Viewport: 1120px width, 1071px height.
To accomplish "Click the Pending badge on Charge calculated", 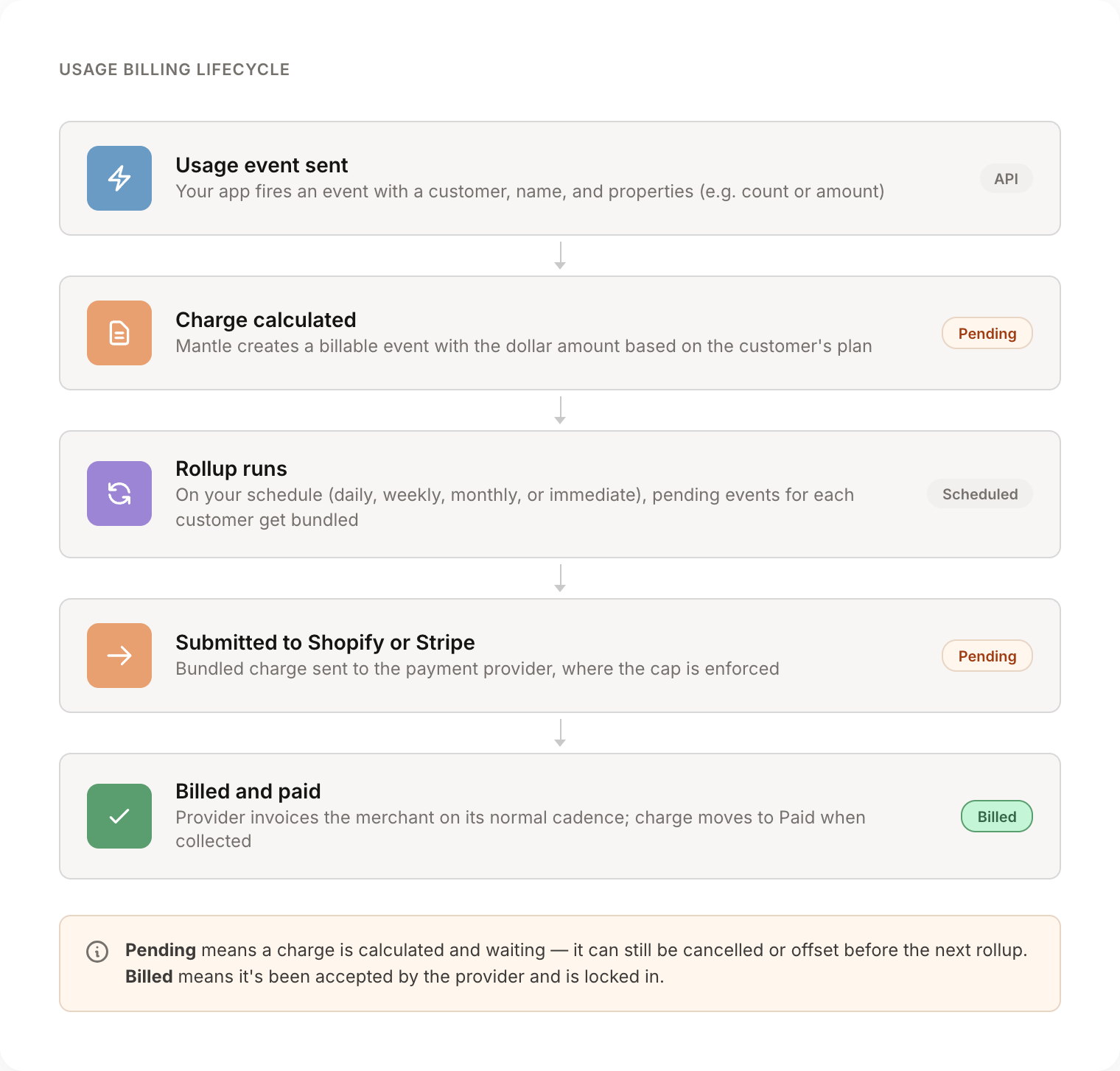I will click(987, 334).
